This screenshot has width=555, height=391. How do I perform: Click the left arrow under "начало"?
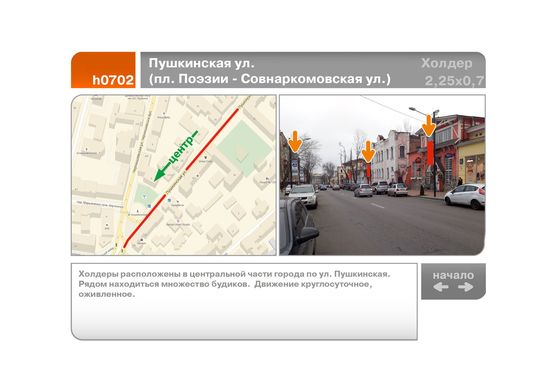(441, 287)
